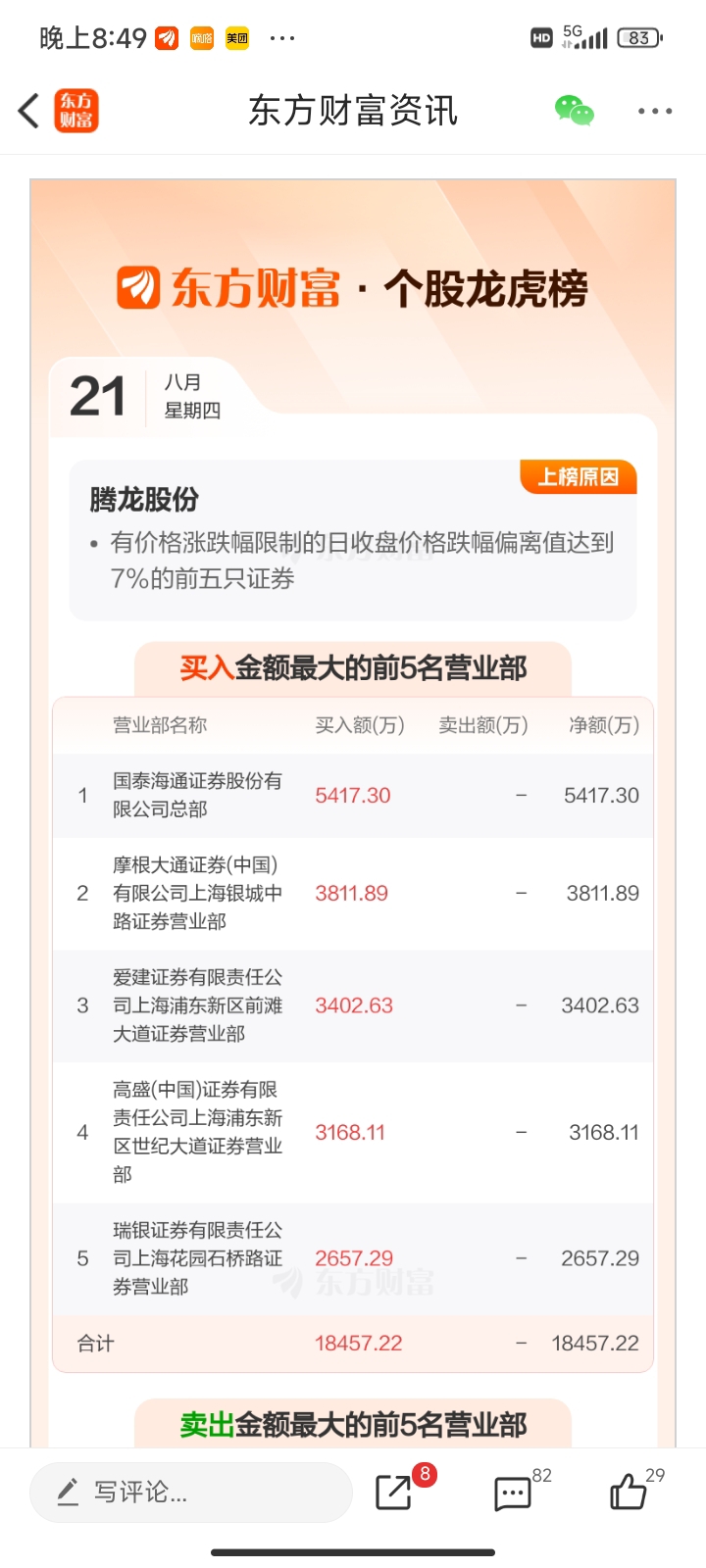Tap the pencil icon in comment box
The image size is (706, 1568).
pos(68,1493)
